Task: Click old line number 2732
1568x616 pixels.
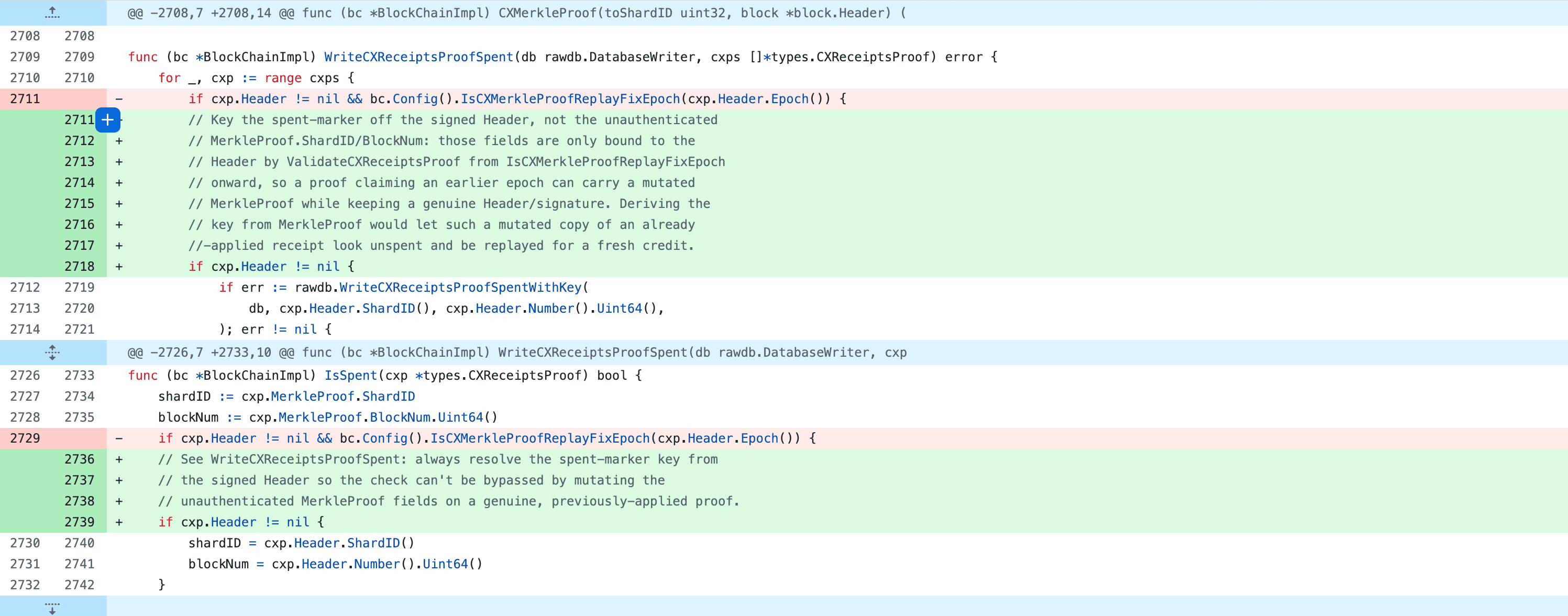Action: 25,585
